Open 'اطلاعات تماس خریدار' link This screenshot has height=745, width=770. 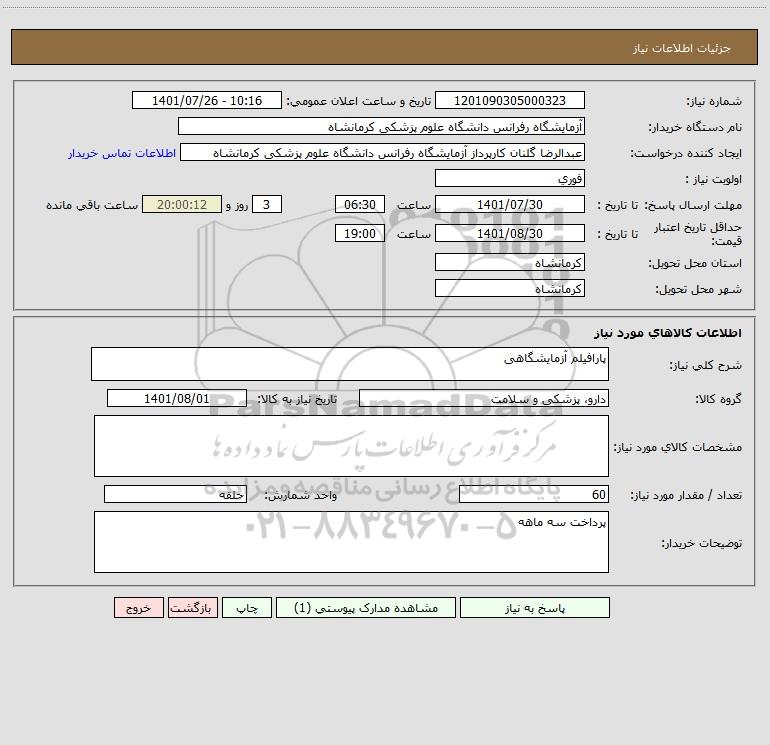pyautogui.click(x=122, y=153)
